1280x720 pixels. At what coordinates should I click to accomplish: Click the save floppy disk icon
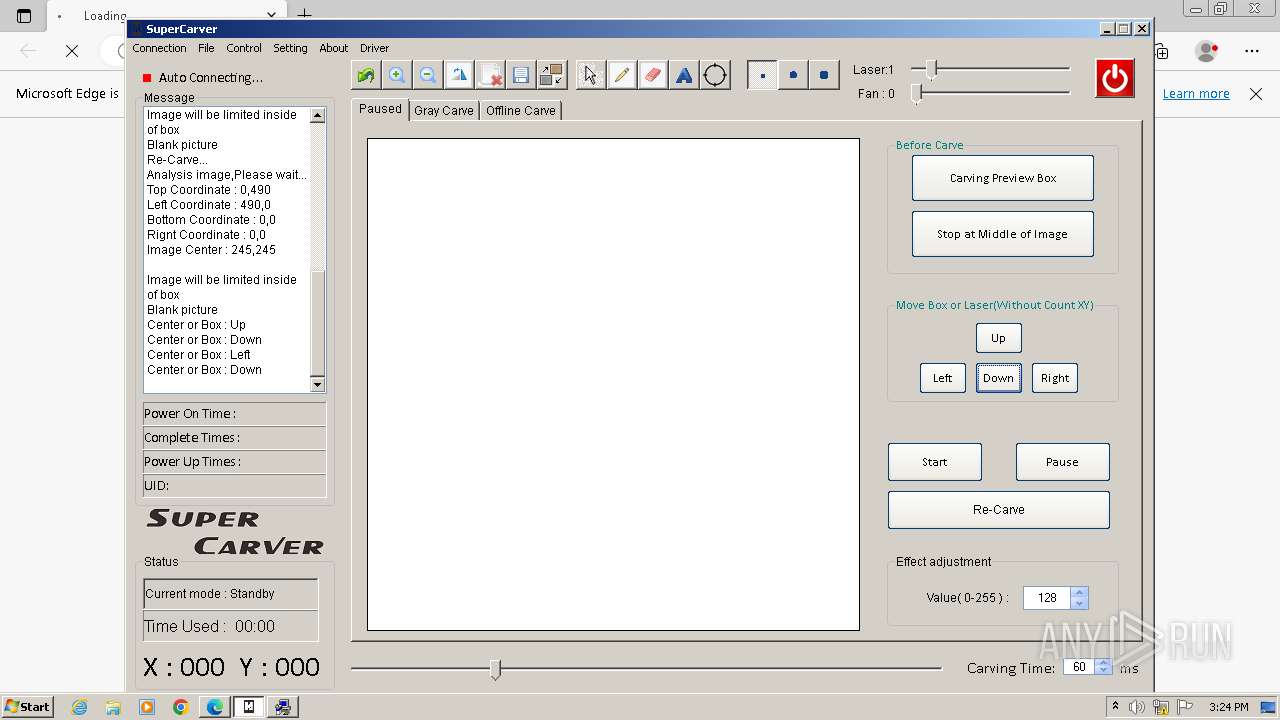[521, 75]
